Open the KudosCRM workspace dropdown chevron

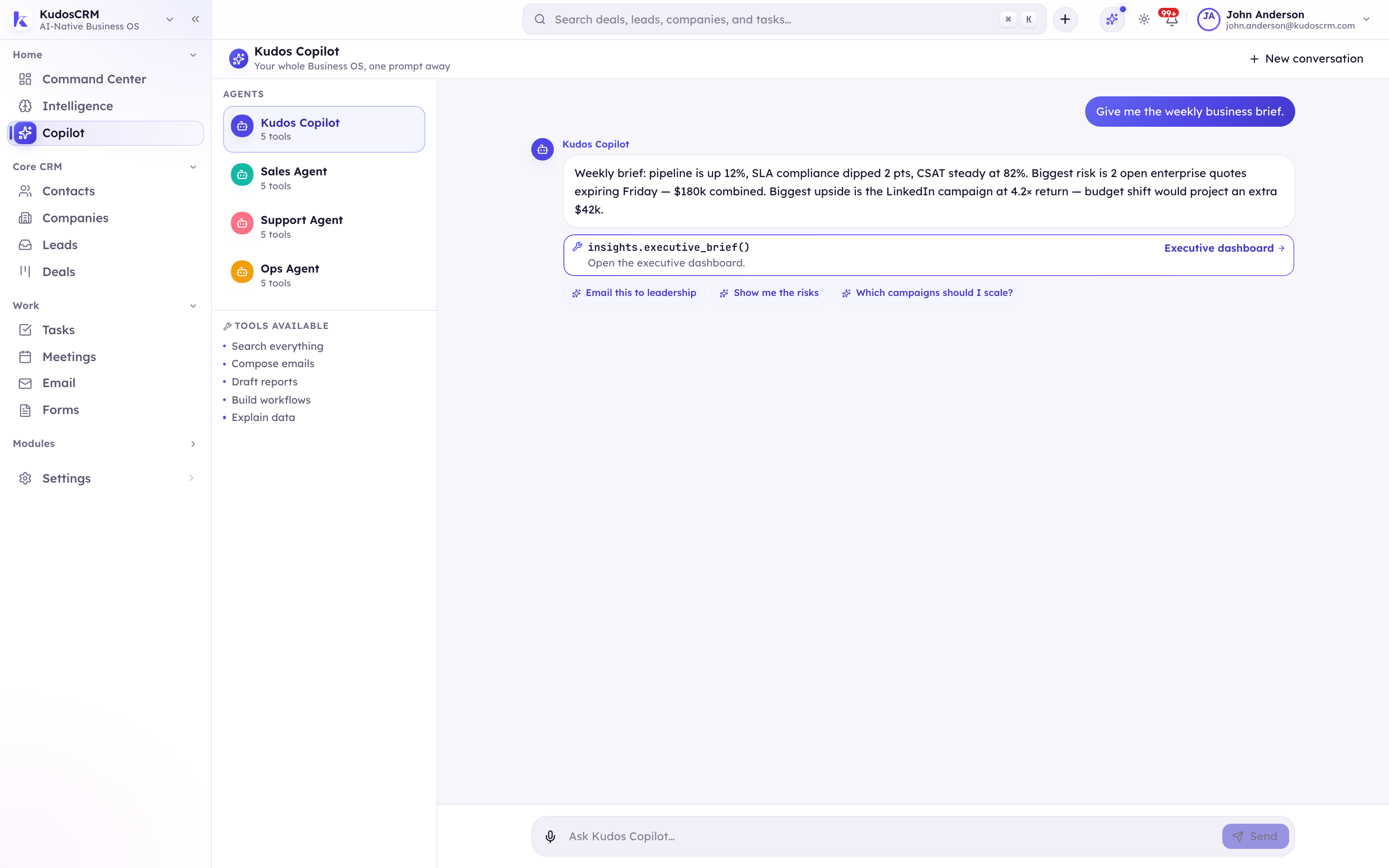[170, 19]
